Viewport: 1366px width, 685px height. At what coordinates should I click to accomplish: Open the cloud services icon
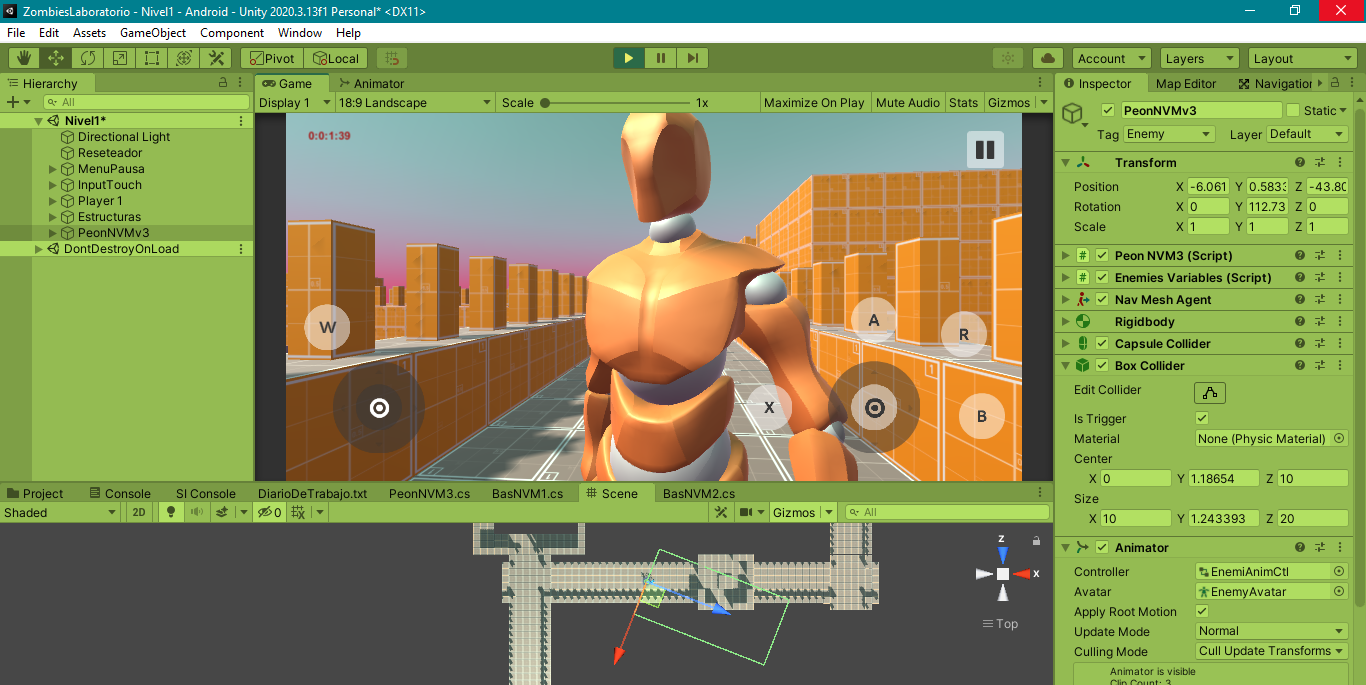point(1047,58)
